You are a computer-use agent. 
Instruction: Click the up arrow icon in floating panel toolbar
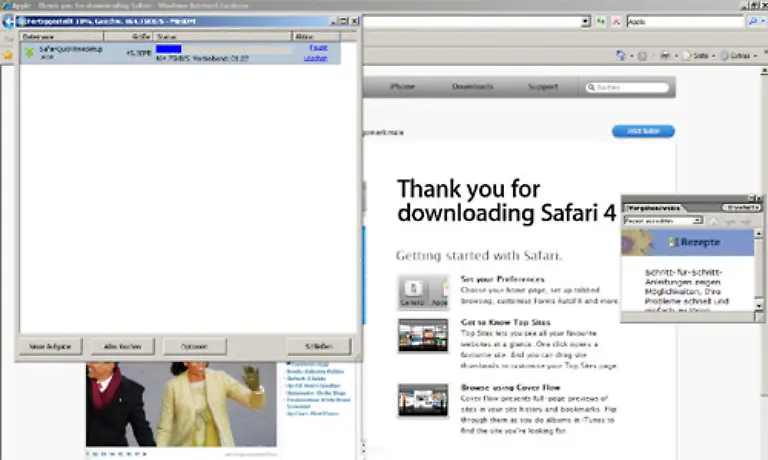(714, 222)
